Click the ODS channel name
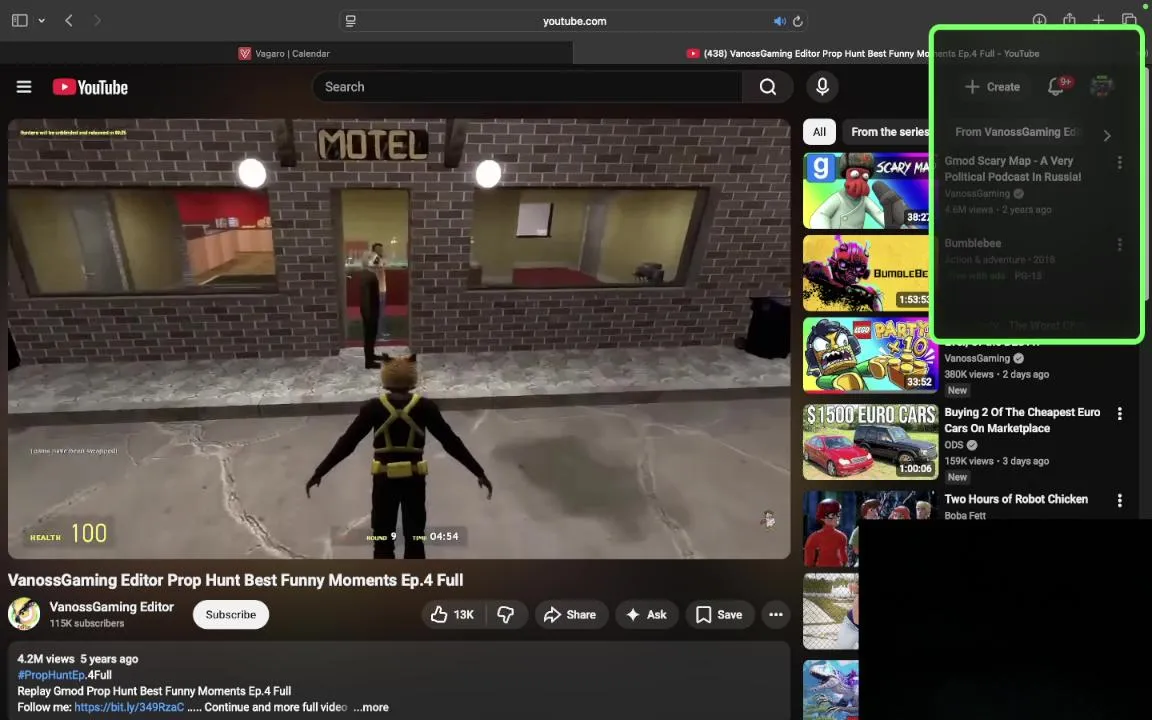Image resolution: width=1152 pixels, height=720 pixels. (x=954, y=445)
